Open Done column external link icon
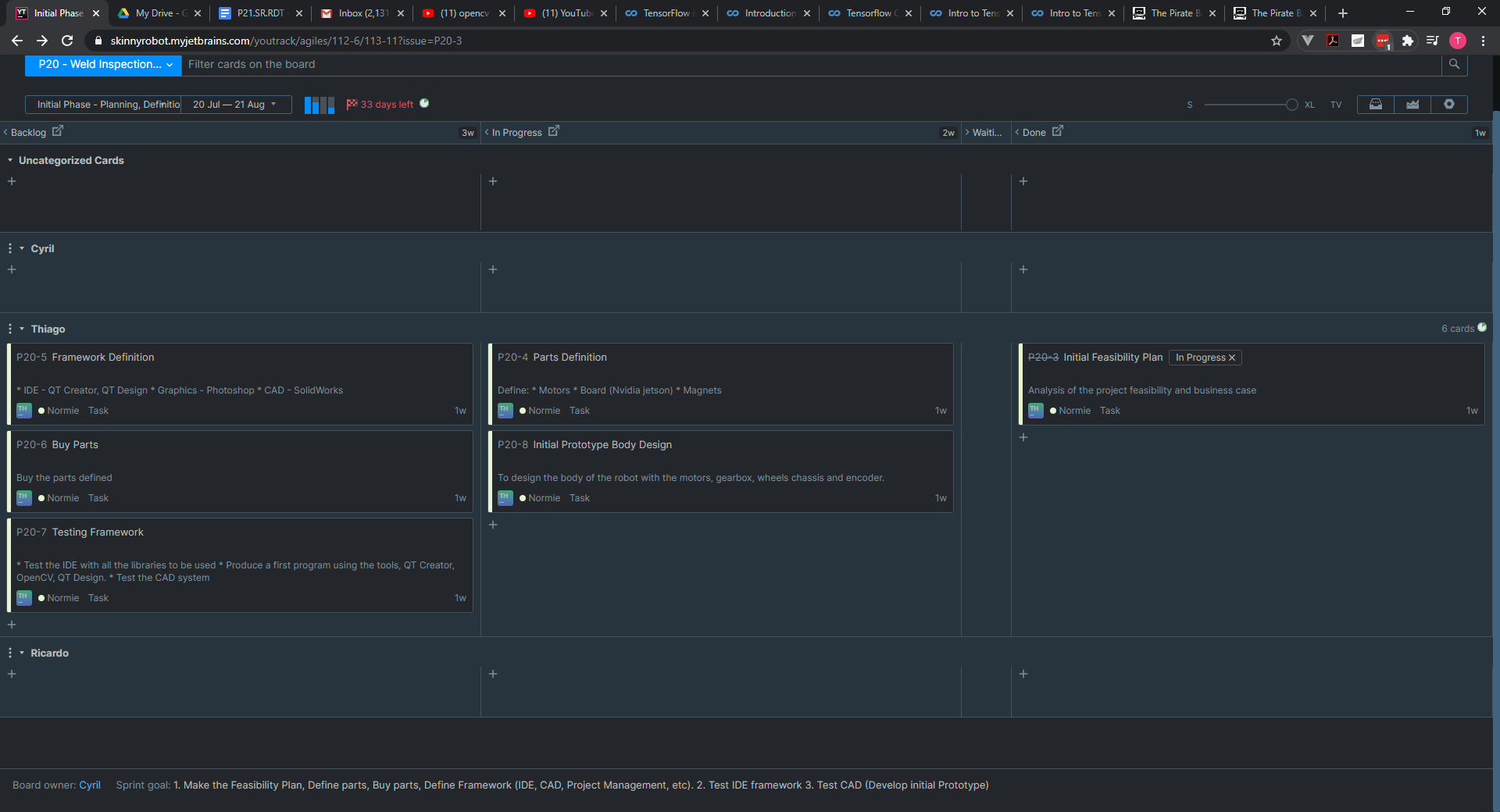The width and height of the screenshot is (1500, 812). [x=1057, y=132]
